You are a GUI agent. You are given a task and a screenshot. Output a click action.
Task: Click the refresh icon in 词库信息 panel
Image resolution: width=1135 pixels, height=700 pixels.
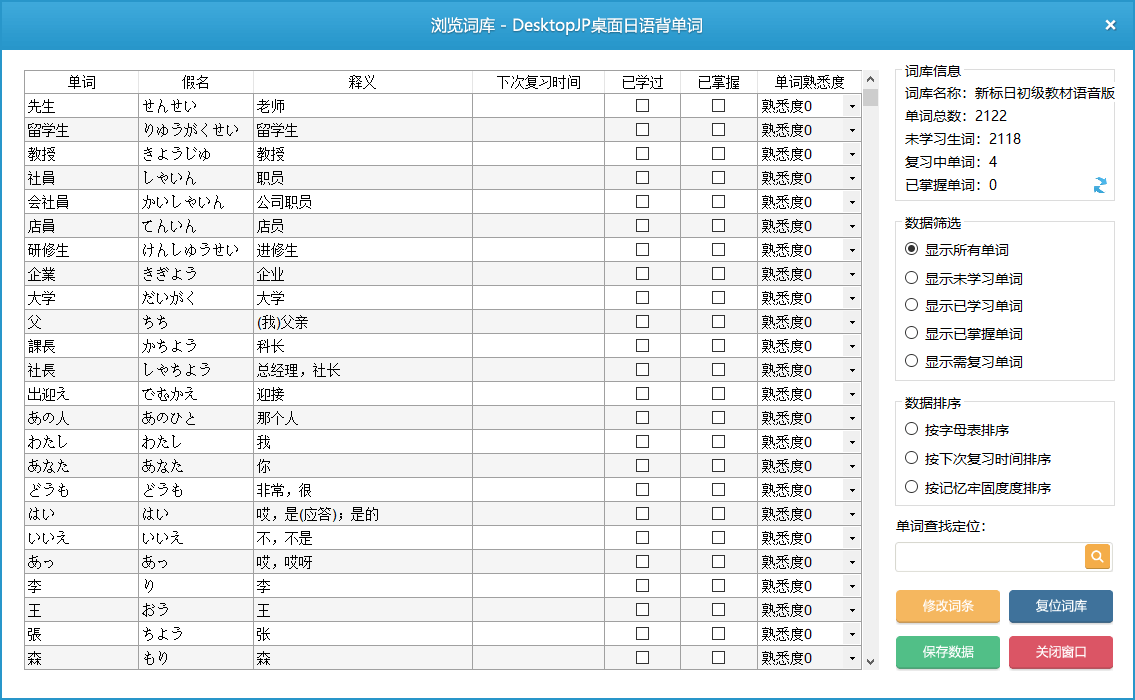(1100, 185)
